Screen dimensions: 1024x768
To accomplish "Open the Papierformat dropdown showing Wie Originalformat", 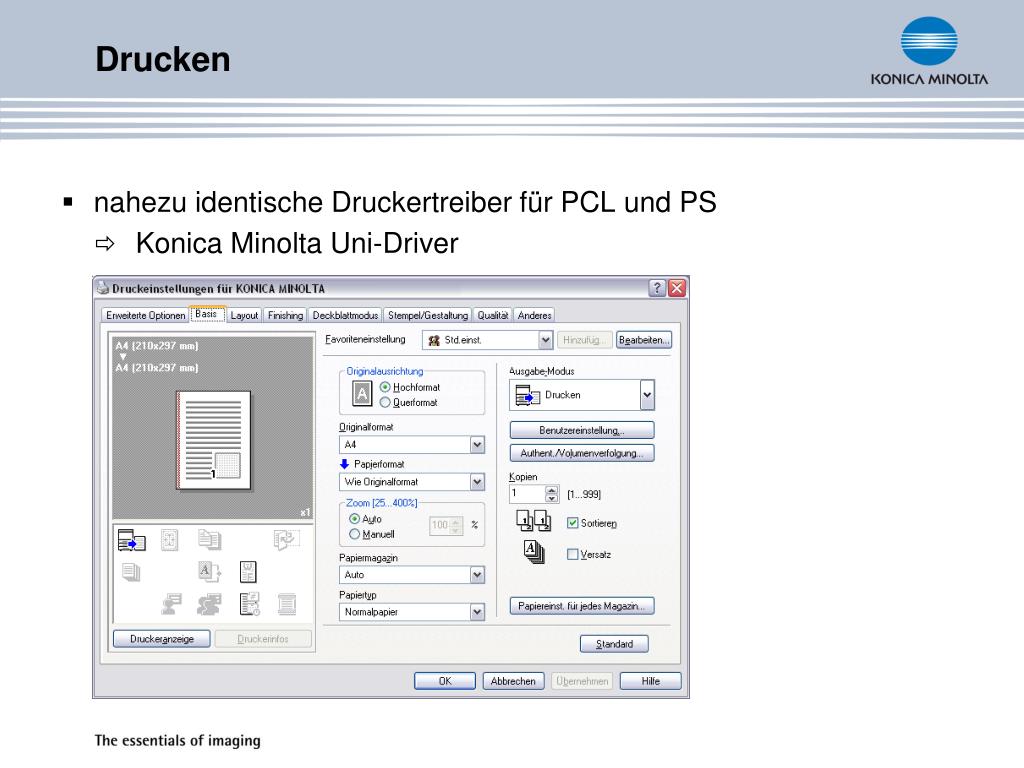I will pyautogui.click(x=411, y=482).
